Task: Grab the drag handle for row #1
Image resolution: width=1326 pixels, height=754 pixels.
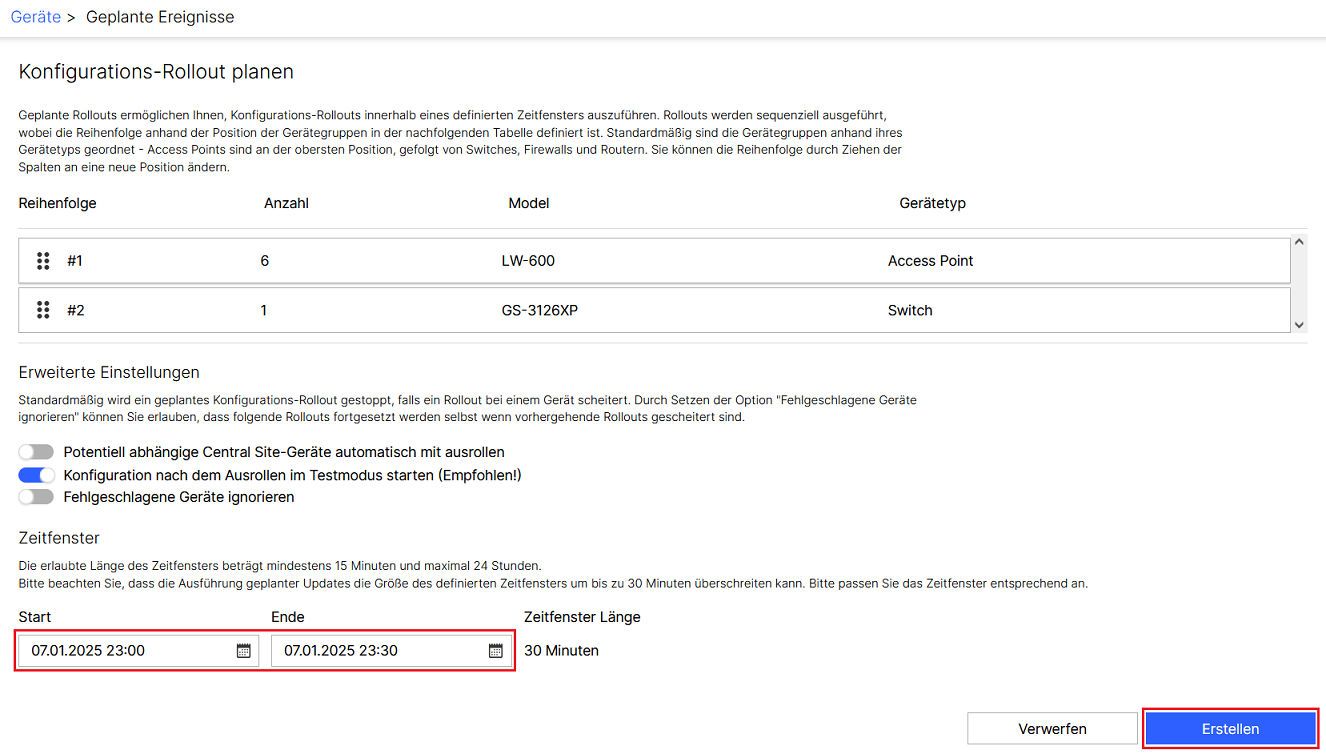Action: [43, 261]
